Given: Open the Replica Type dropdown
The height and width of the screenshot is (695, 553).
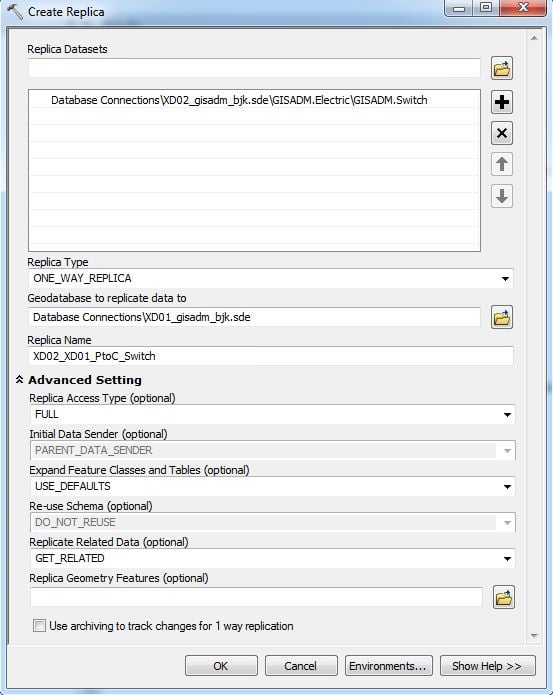Looking at the screenshot, I should 505,278.
